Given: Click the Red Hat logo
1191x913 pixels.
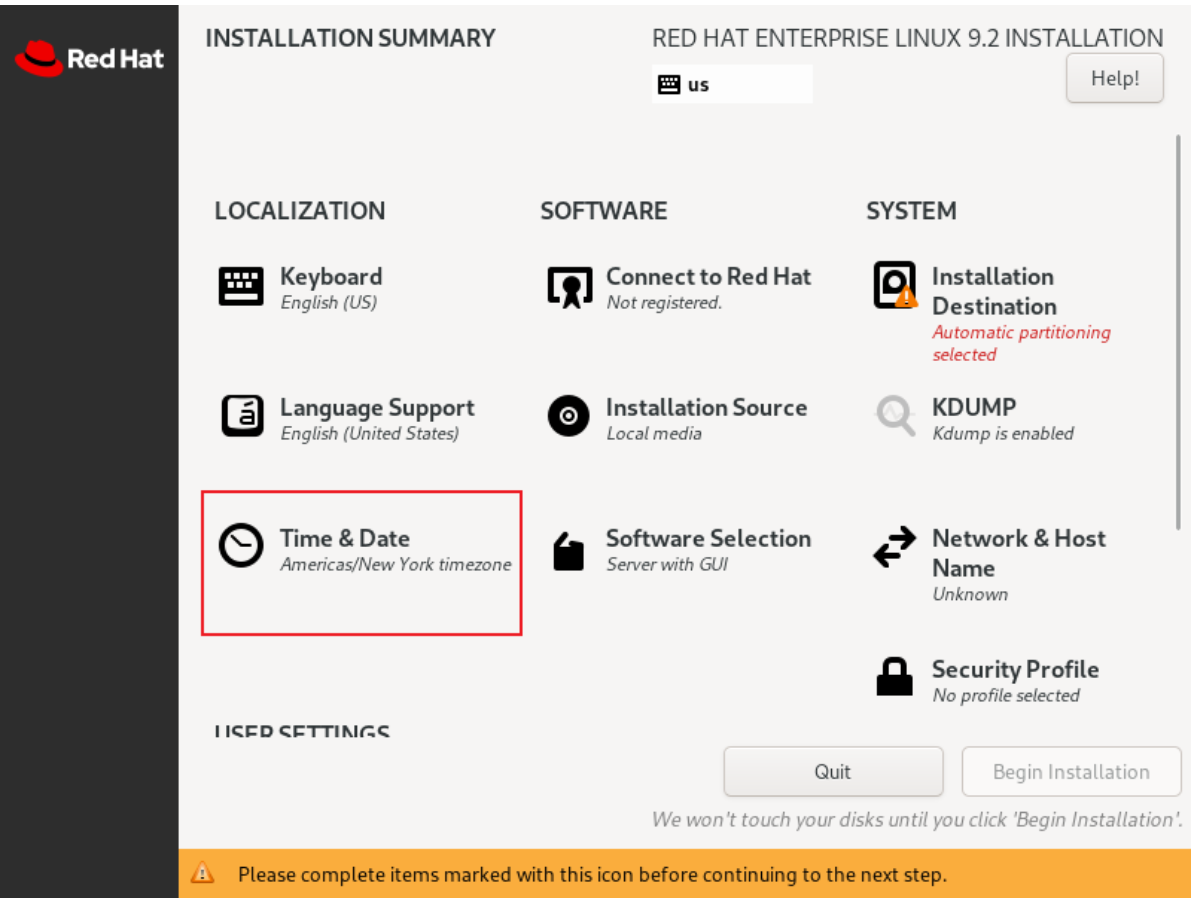Looking at the screenshot, I should pos(89,58).
